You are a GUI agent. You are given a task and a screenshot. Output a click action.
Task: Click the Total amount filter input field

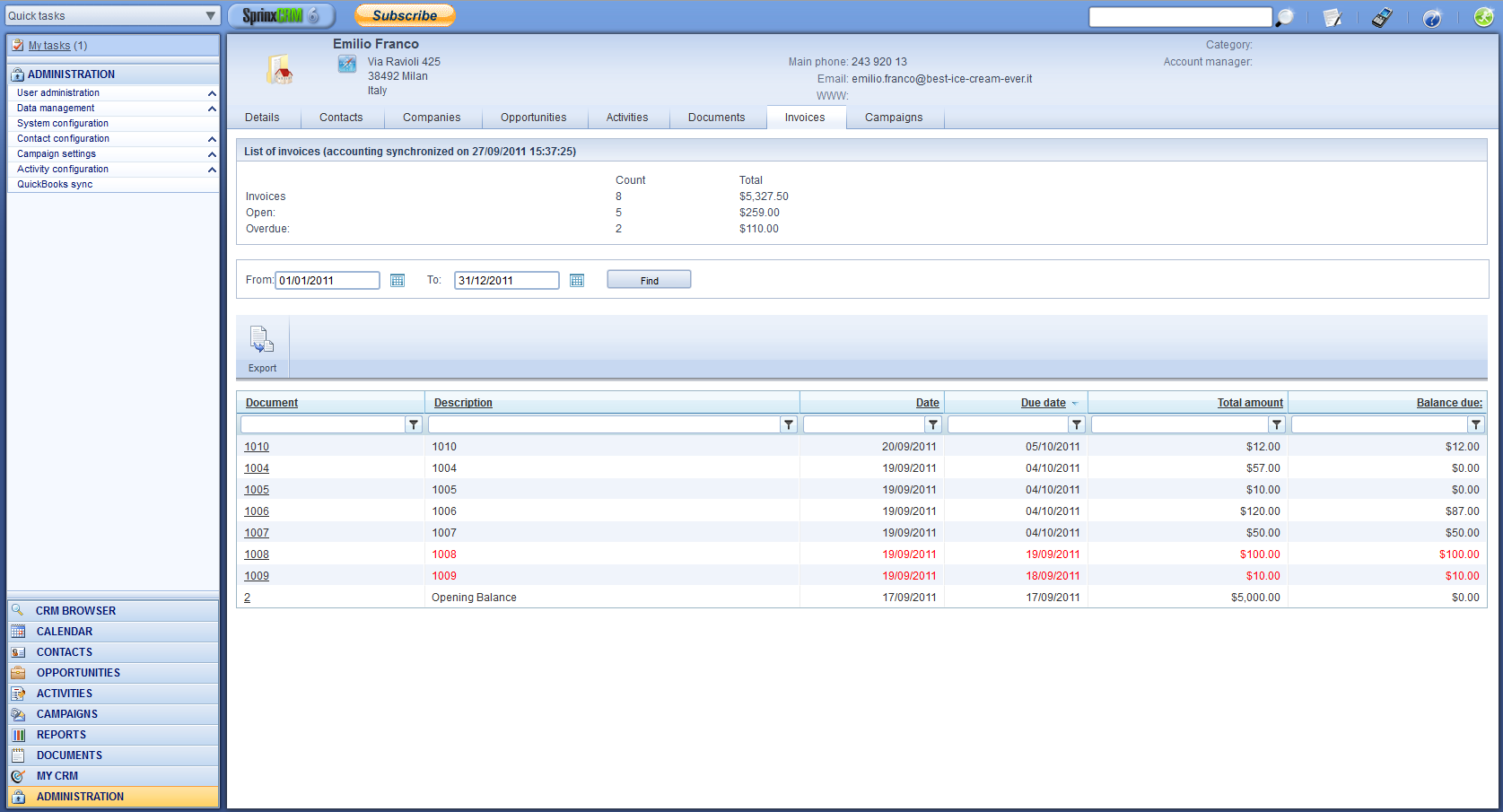[x=1179, y=424]
